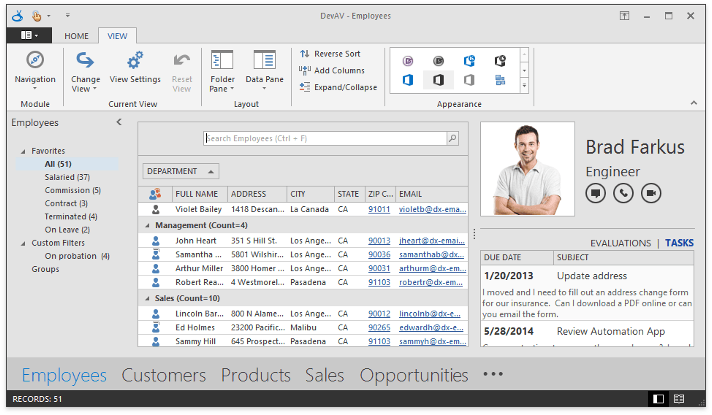
Task: Click the Reset View button
Action: (x=182, y=71)
